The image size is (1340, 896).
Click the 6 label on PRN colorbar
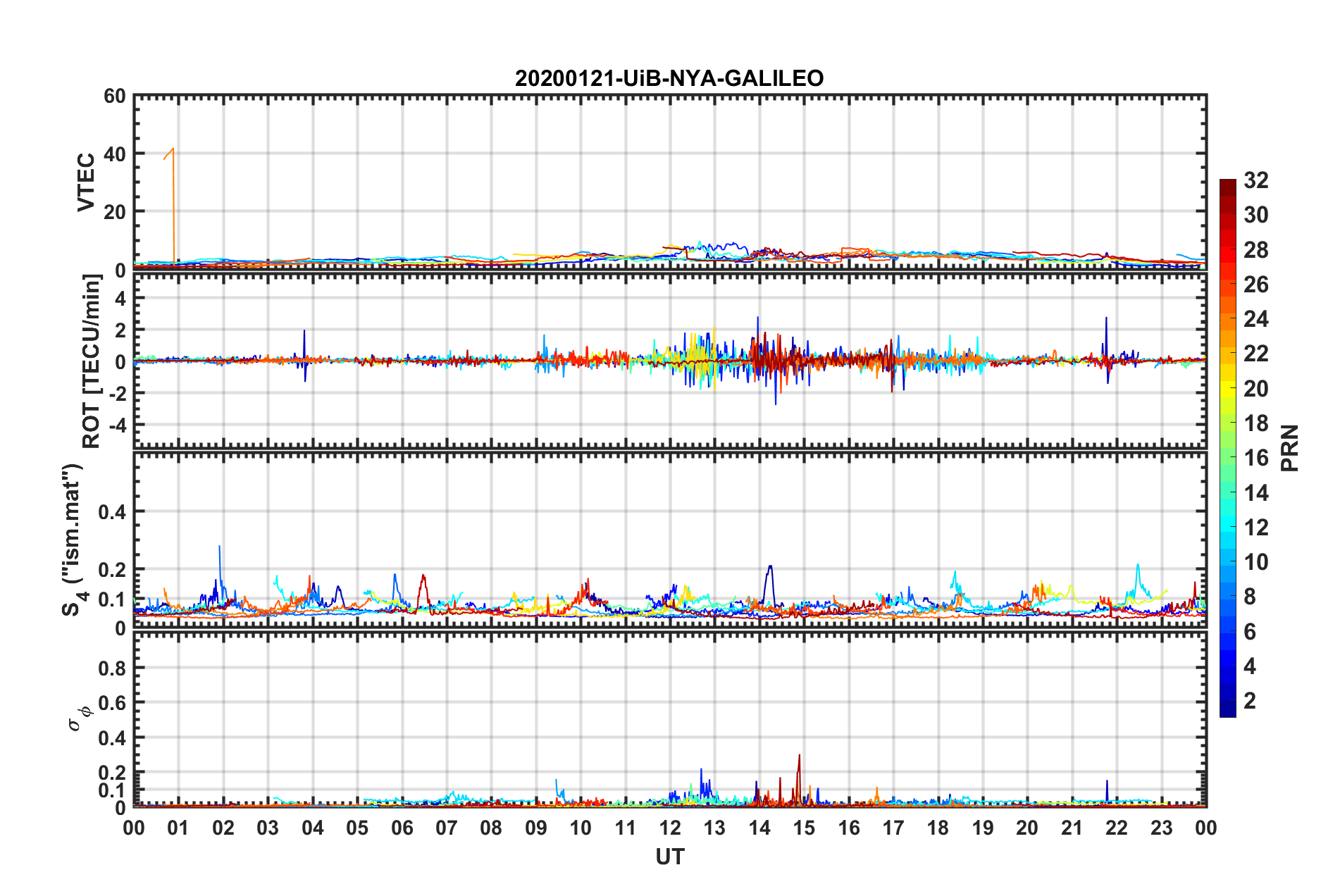pyautogui.click(x=1249, y=632)
